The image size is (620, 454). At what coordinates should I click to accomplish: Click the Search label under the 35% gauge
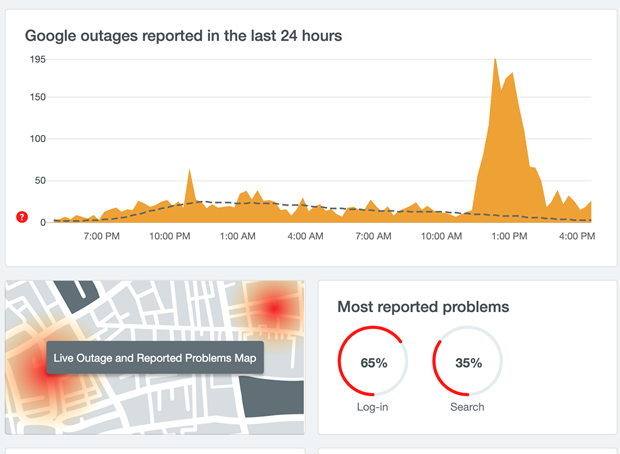coord(467,407)
